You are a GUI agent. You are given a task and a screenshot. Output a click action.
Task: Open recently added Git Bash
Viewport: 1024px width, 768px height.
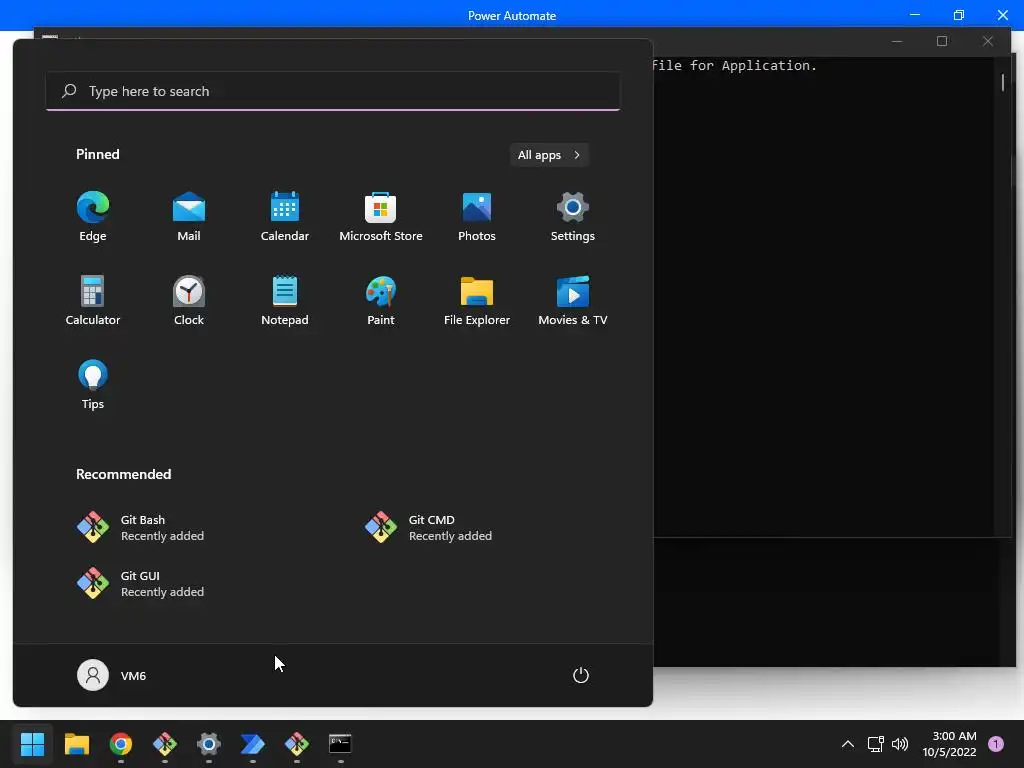[140, 528]
